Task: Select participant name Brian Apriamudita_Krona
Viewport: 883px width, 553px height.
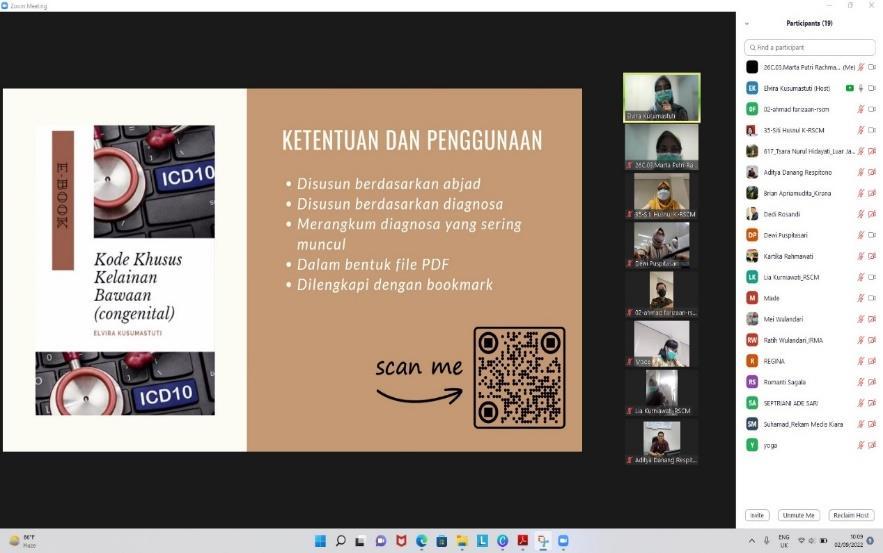Action: (x=797, y=193)
